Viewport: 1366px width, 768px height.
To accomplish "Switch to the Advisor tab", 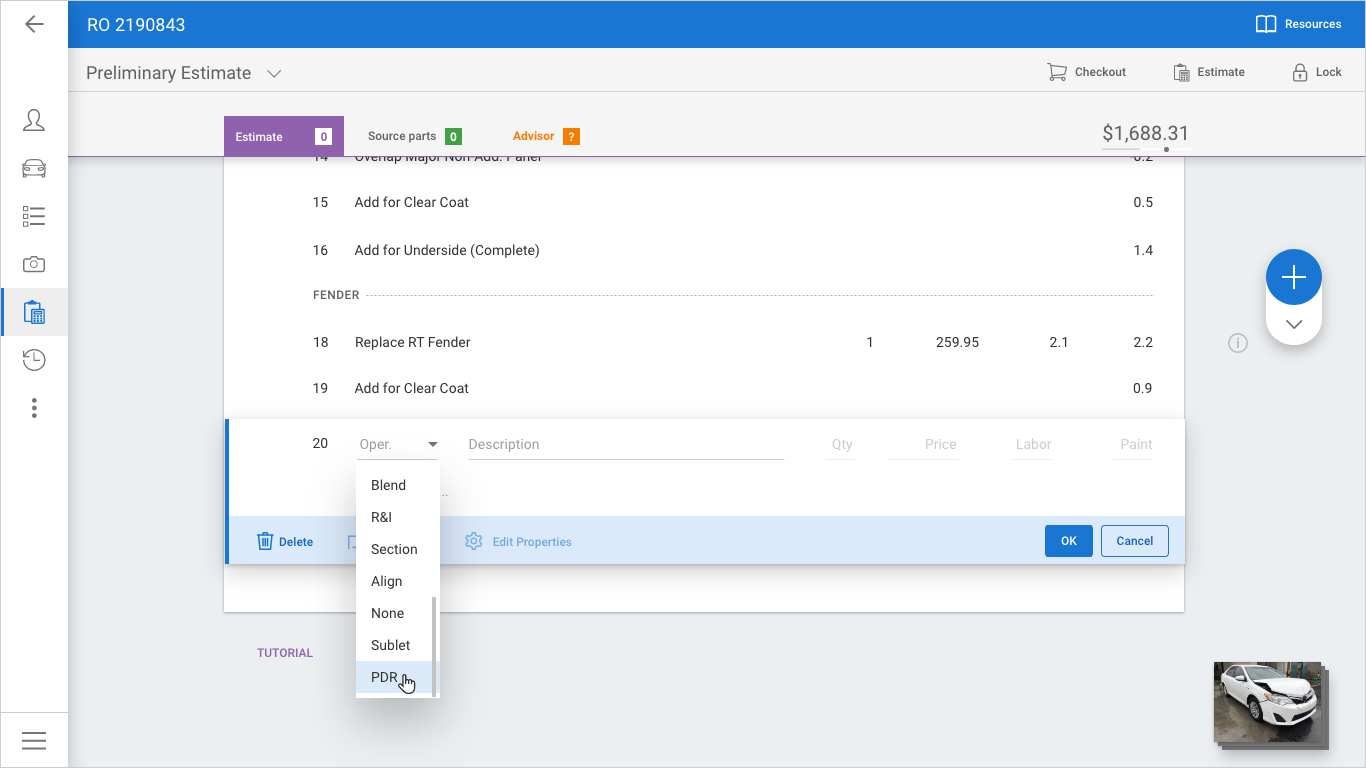I will tap(545, 136).
